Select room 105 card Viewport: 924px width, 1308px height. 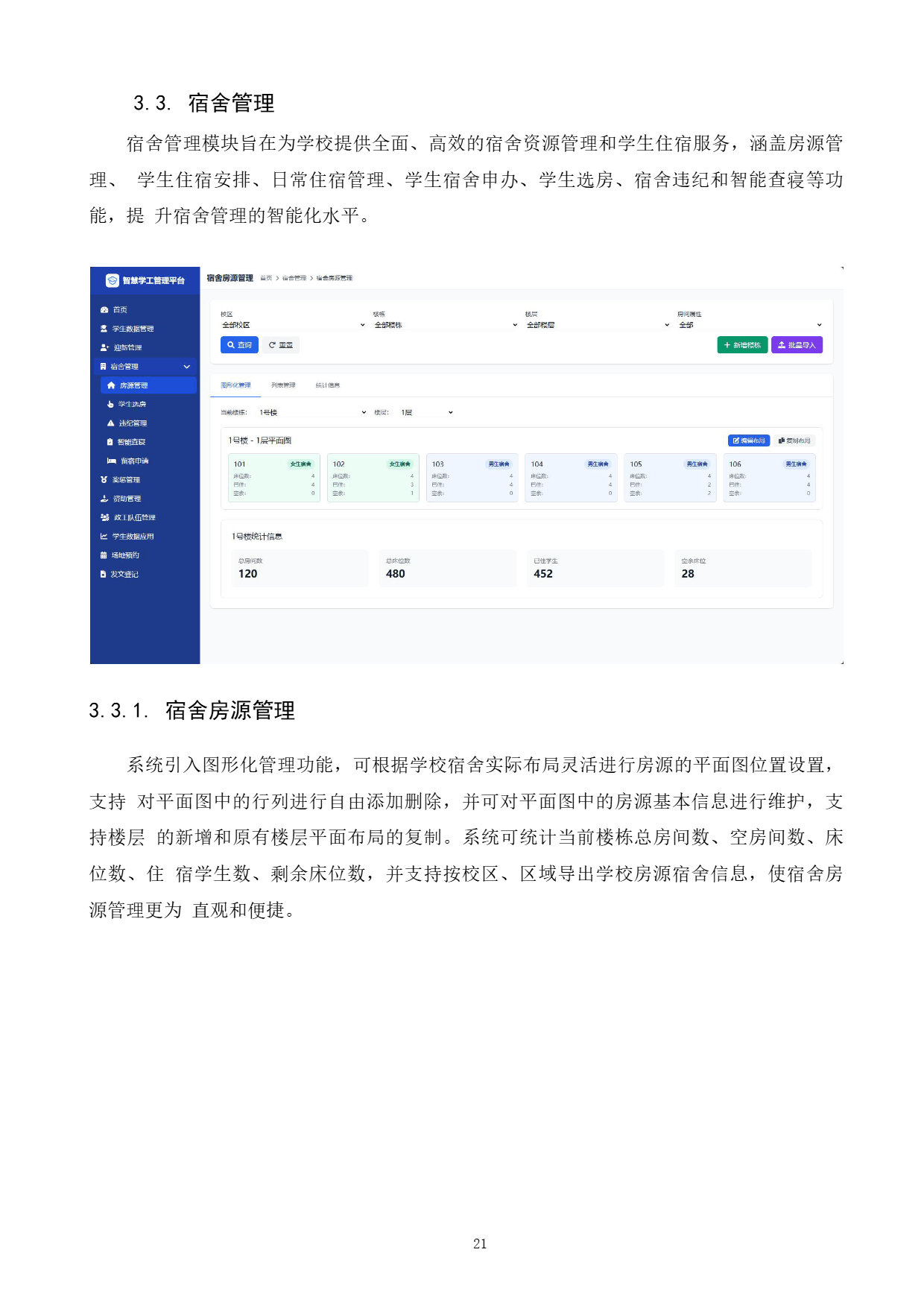[x=670, y=478]
